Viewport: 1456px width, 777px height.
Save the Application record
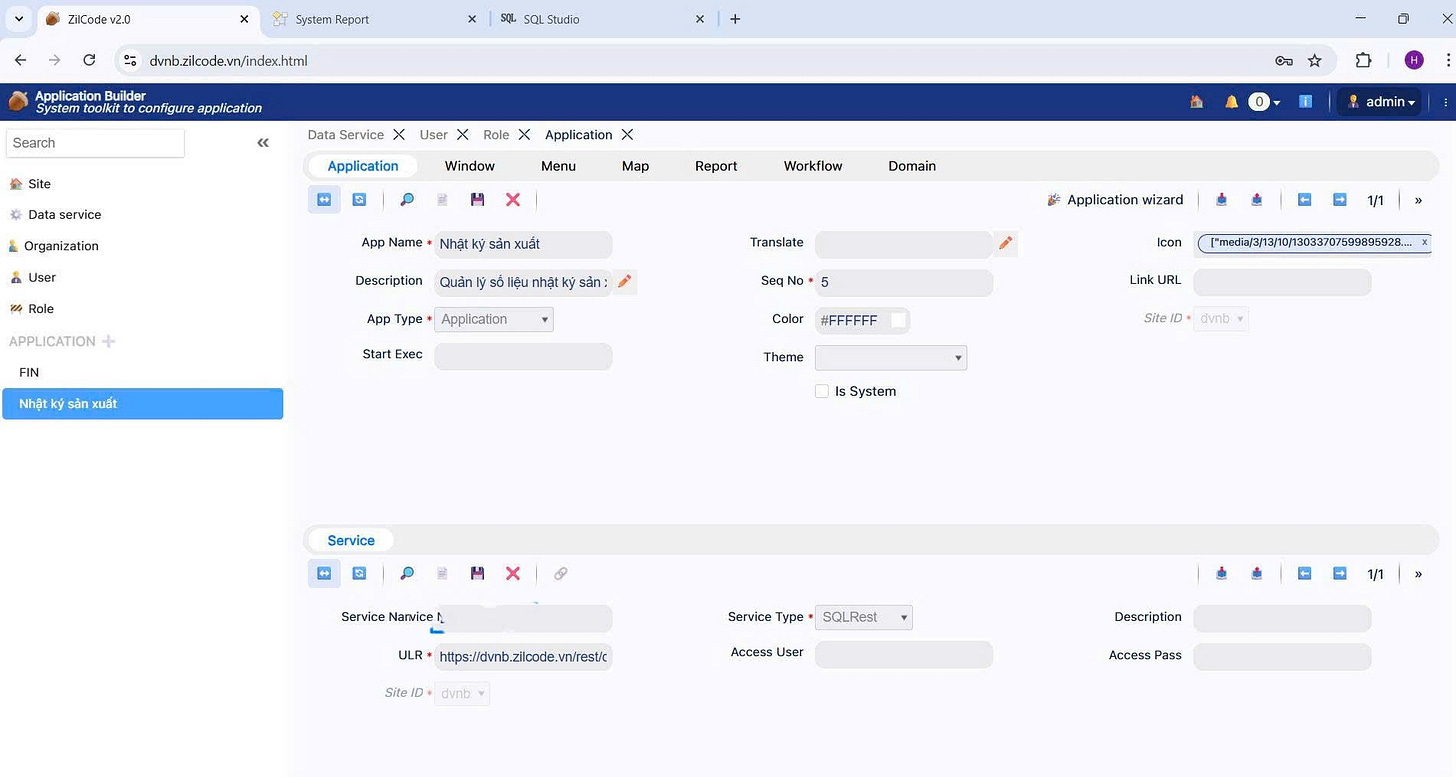point(477,200)
